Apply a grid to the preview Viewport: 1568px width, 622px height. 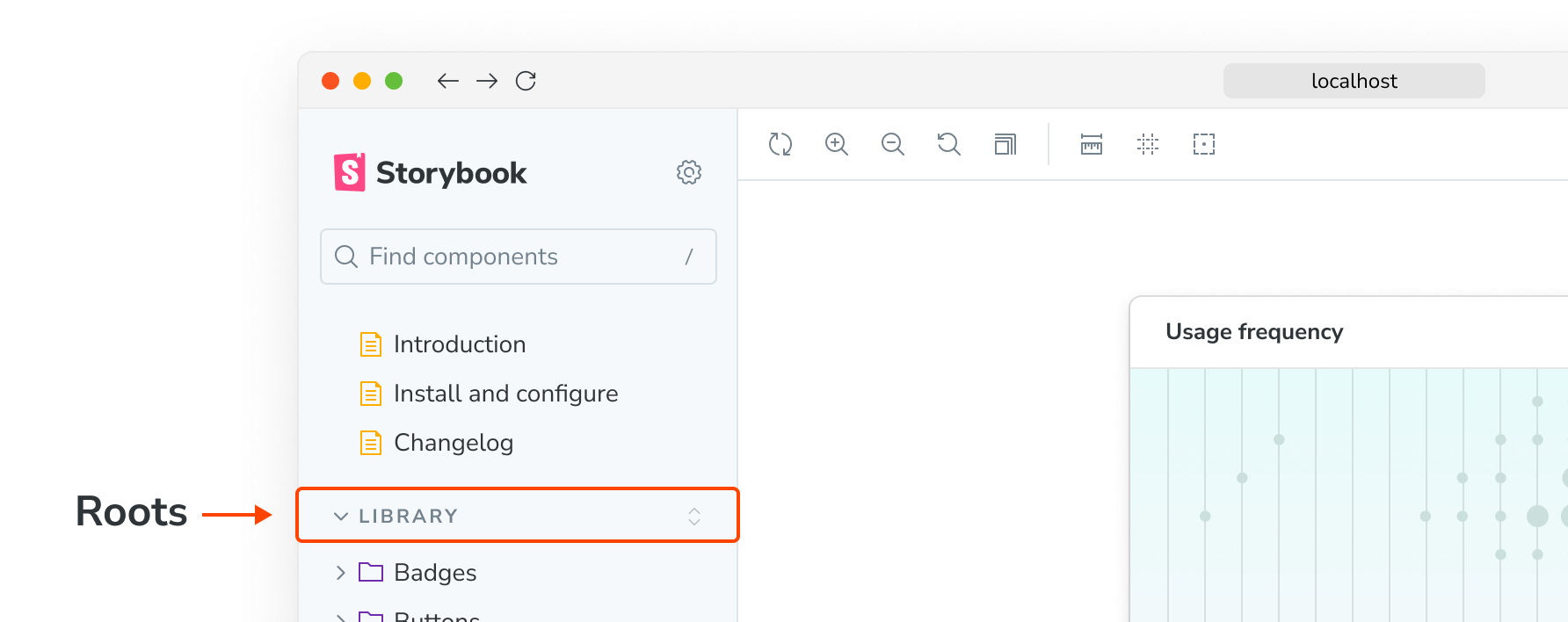coord(1147,144)
